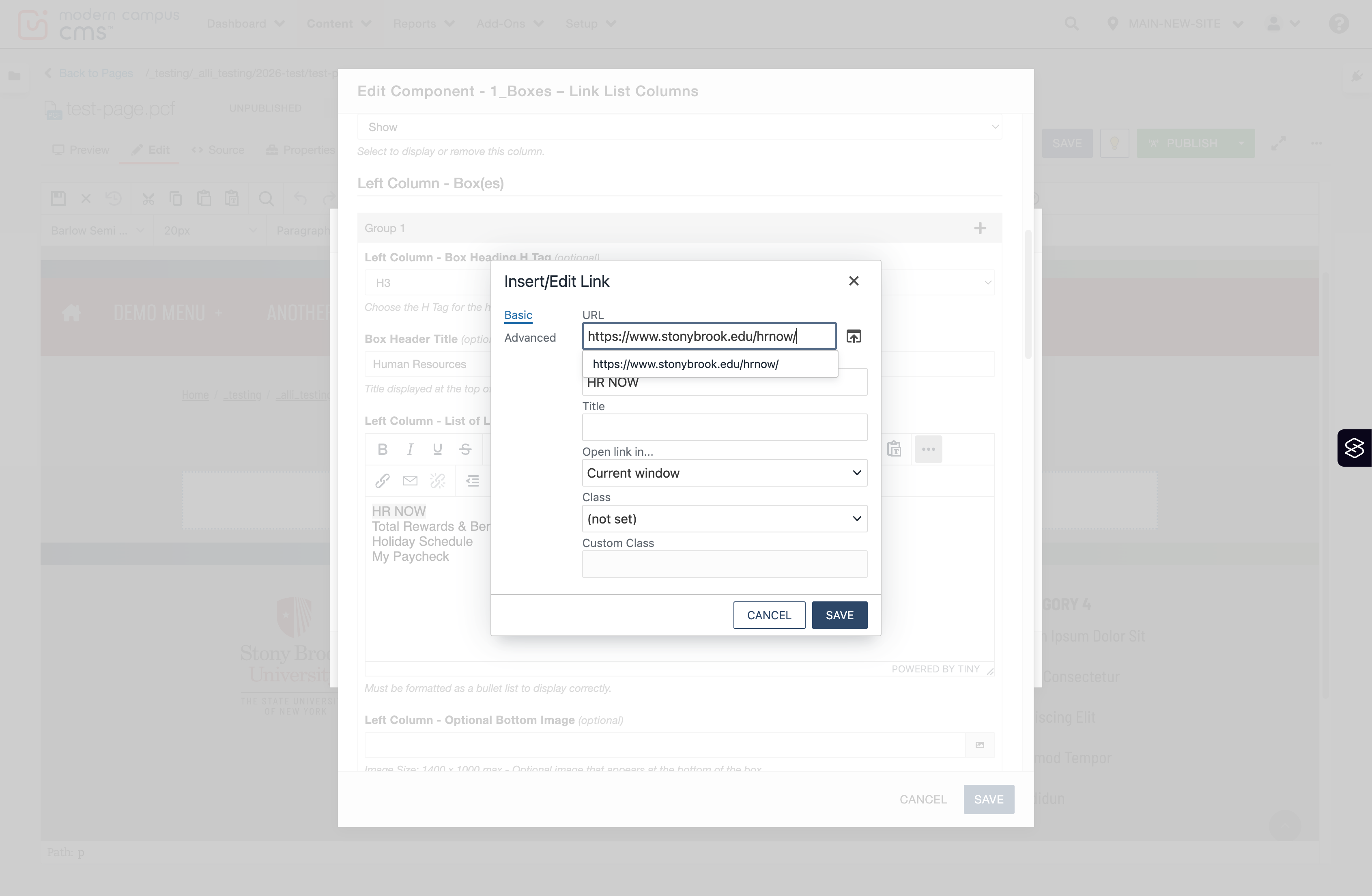Click SAVE in Edit Component dialog
The height and width of the screenshot is (896, 1372).
pos(989,799)
